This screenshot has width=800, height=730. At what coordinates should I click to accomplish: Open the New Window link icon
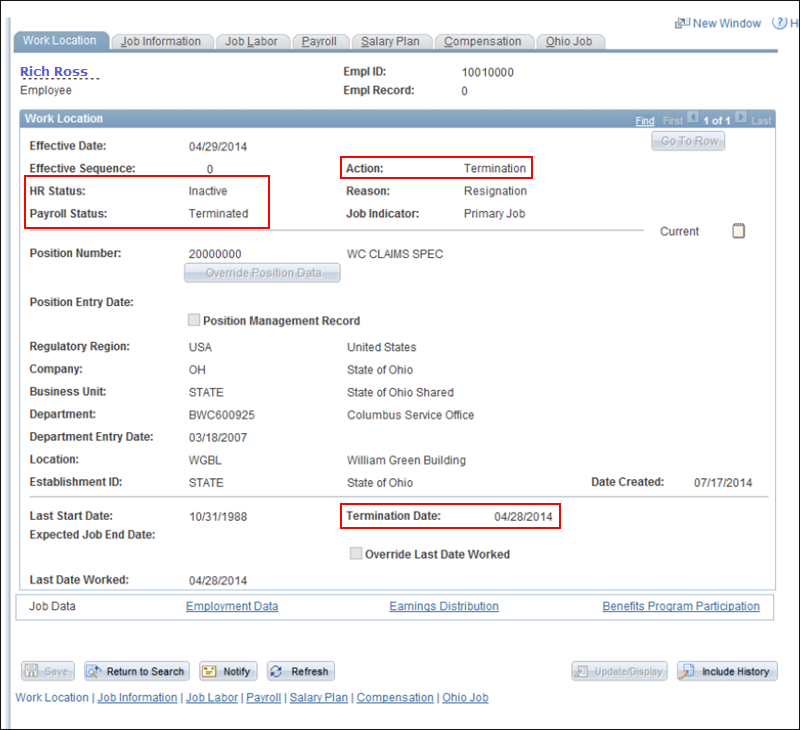(x=683, y=23)
